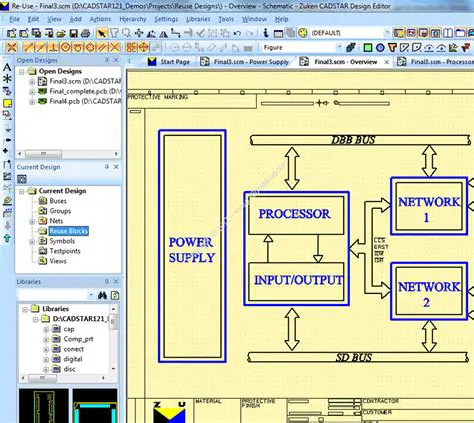
Task: Click the orange crosshair target icon
Action: (x=144, y=47)
